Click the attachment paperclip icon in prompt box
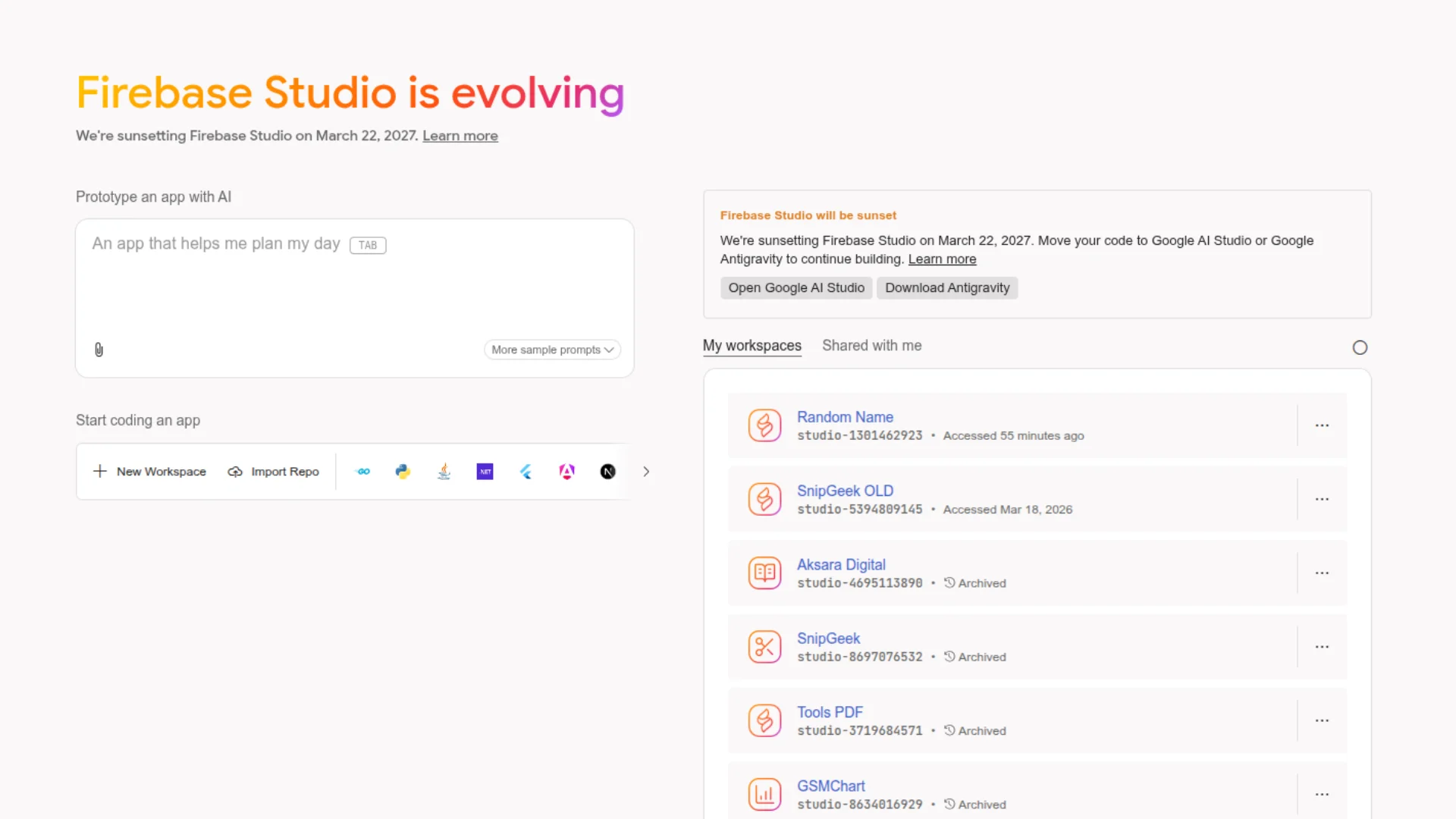 99,350
